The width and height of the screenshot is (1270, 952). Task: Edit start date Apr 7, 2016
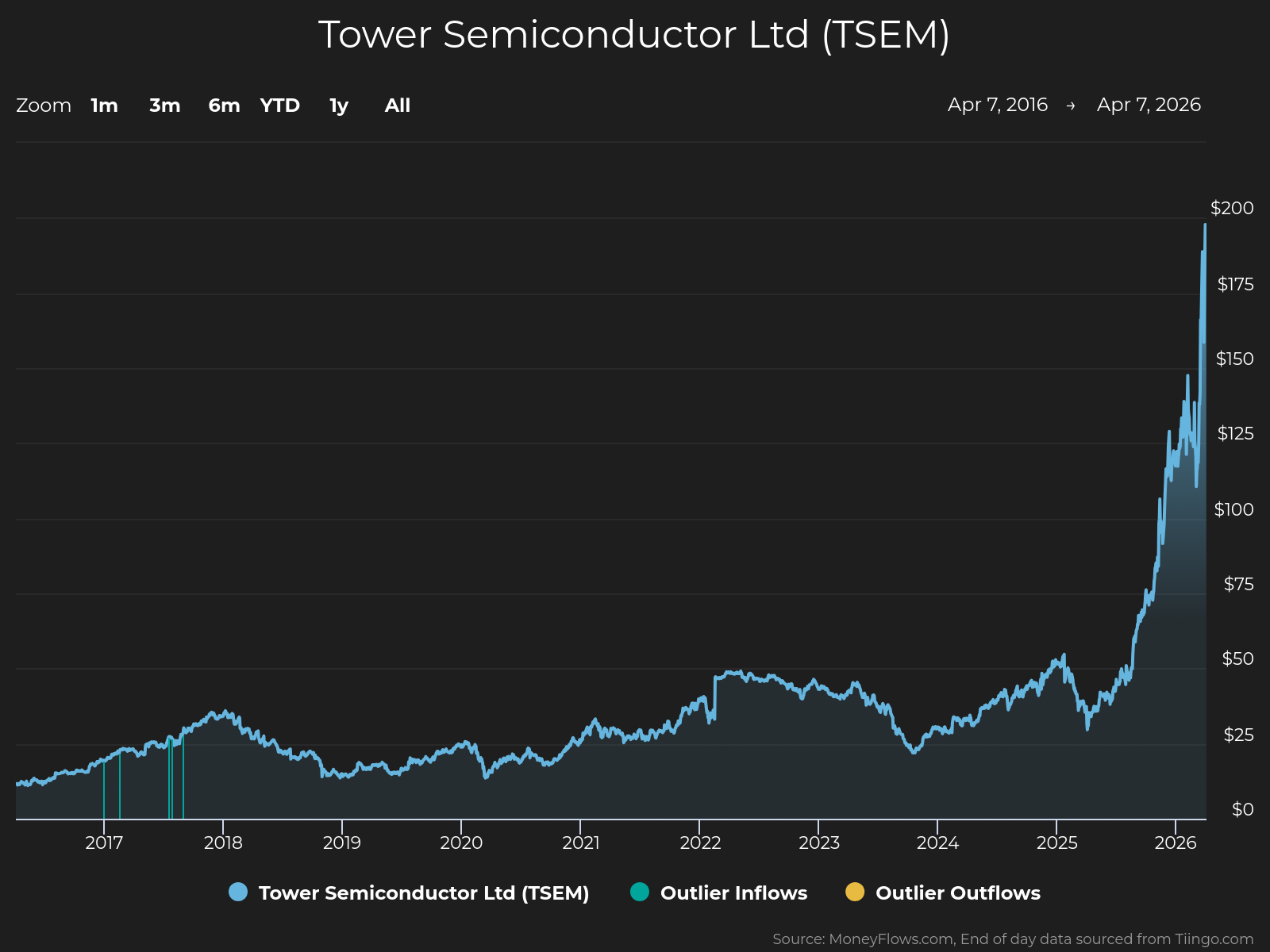[x=998, y=105]
